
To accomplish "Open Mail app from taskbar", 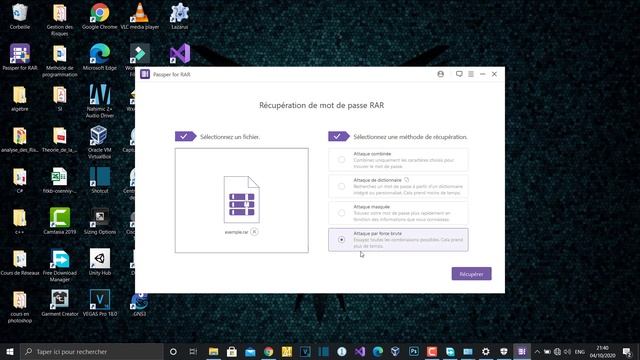I will 250,351.
